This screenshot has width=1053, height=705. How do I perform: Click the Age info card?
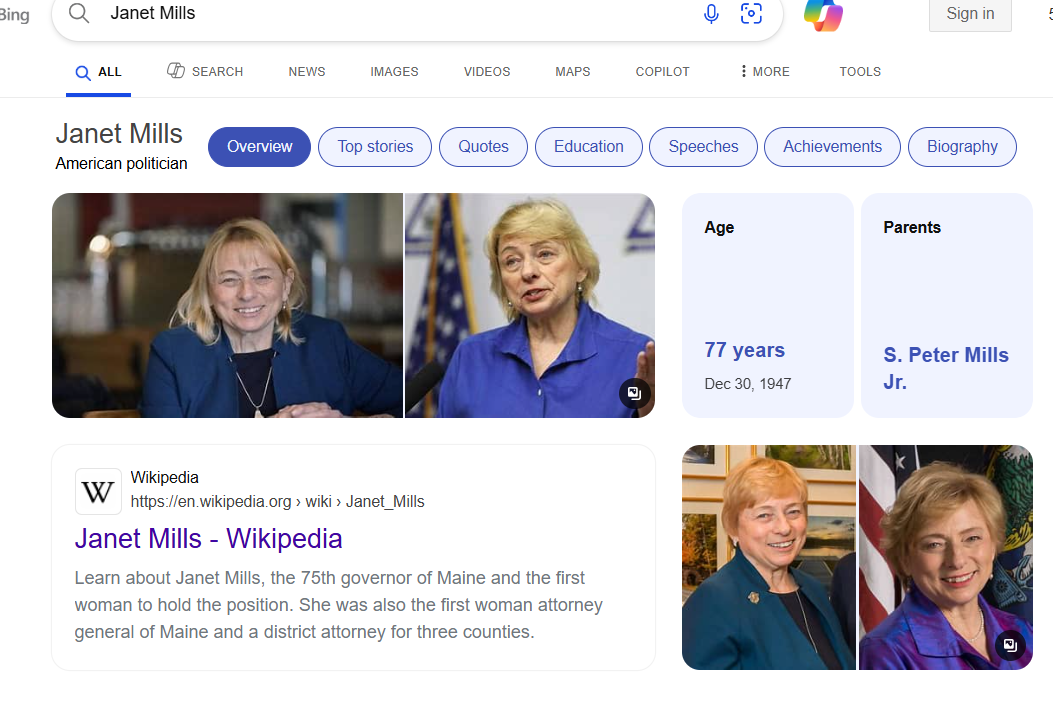[768, 306]
